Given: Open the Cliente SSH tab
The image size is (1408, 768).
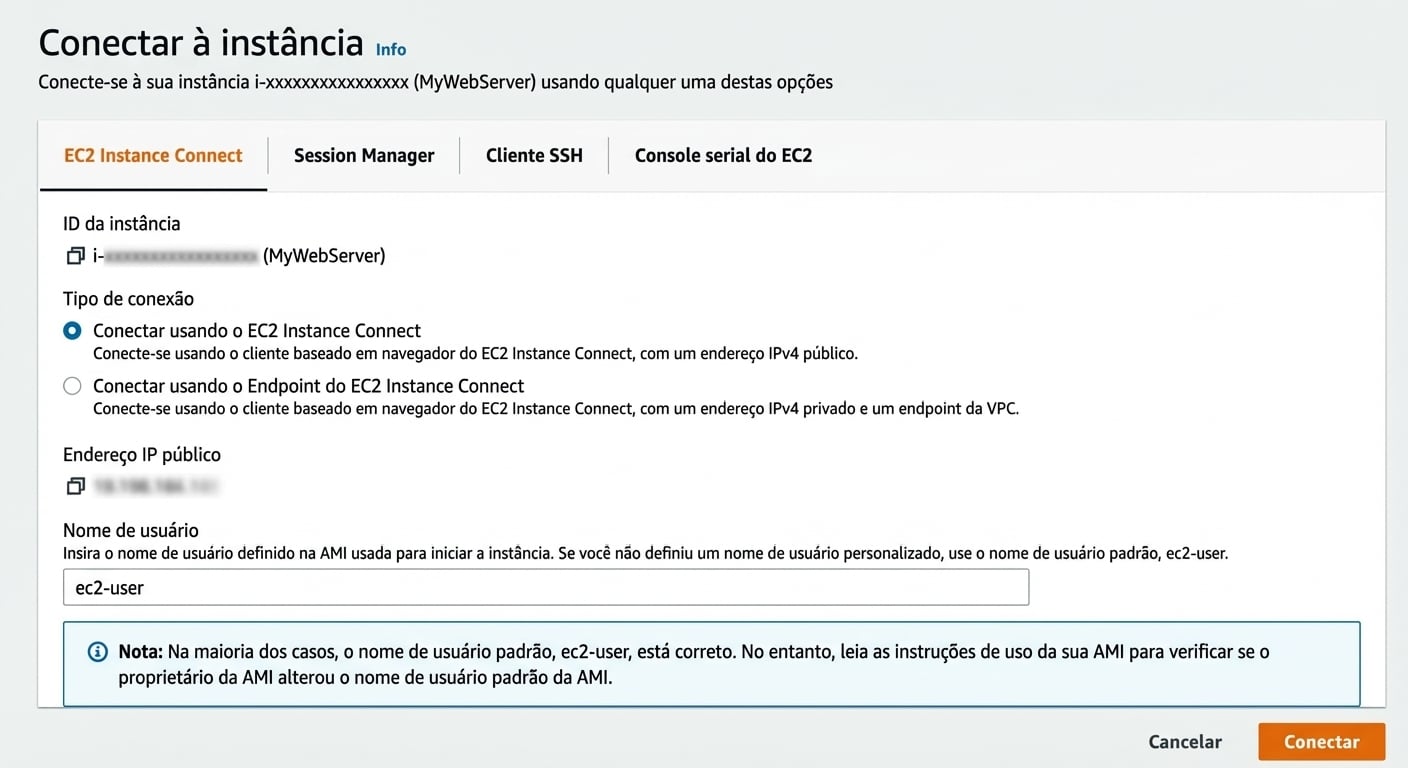Looking at the screenshot, I should coord(534,155).
